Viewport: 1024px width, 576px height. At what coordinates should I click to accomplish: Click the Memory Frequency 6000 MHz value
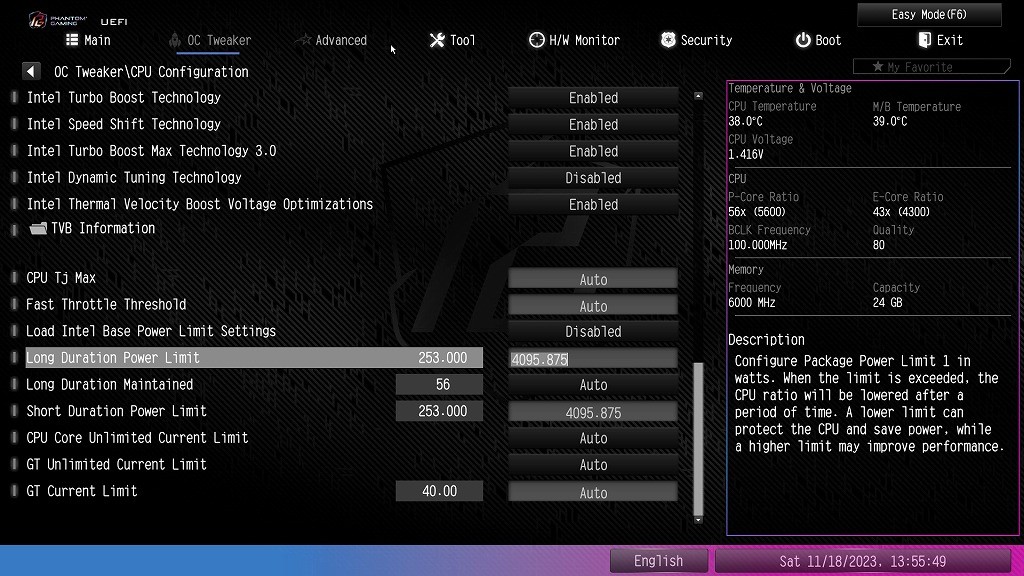(752, 303)
